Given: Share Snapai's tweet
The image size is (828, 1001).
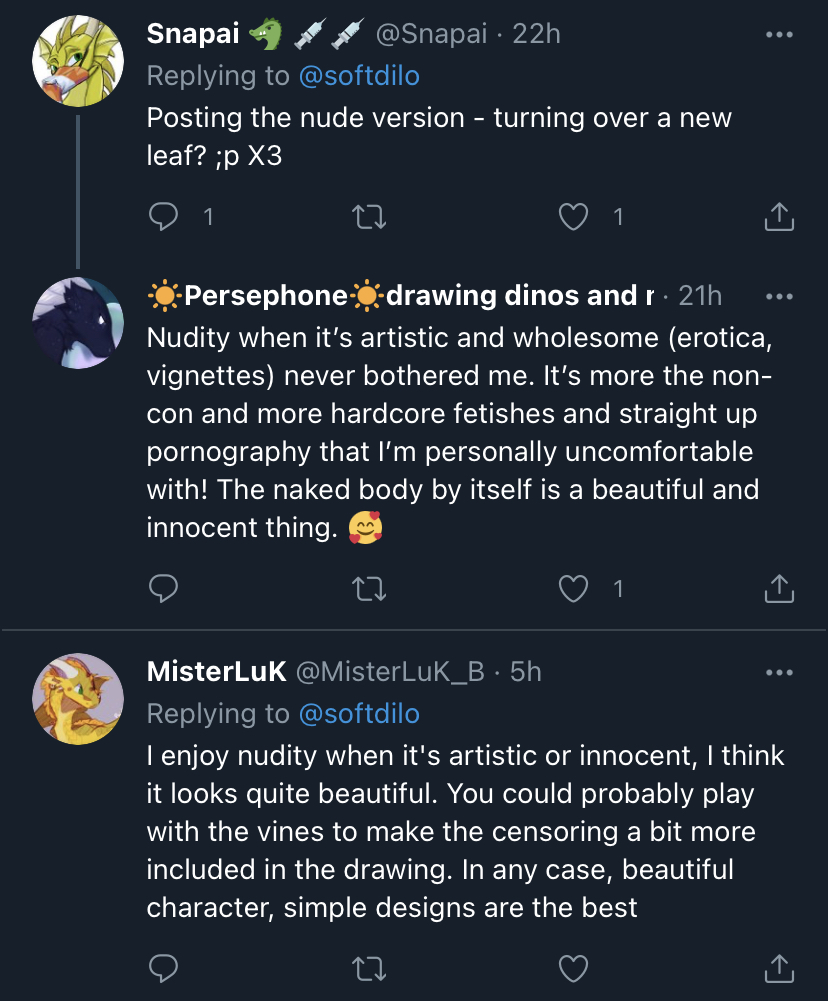Looking at the screenshot, I should pos(779,216).
